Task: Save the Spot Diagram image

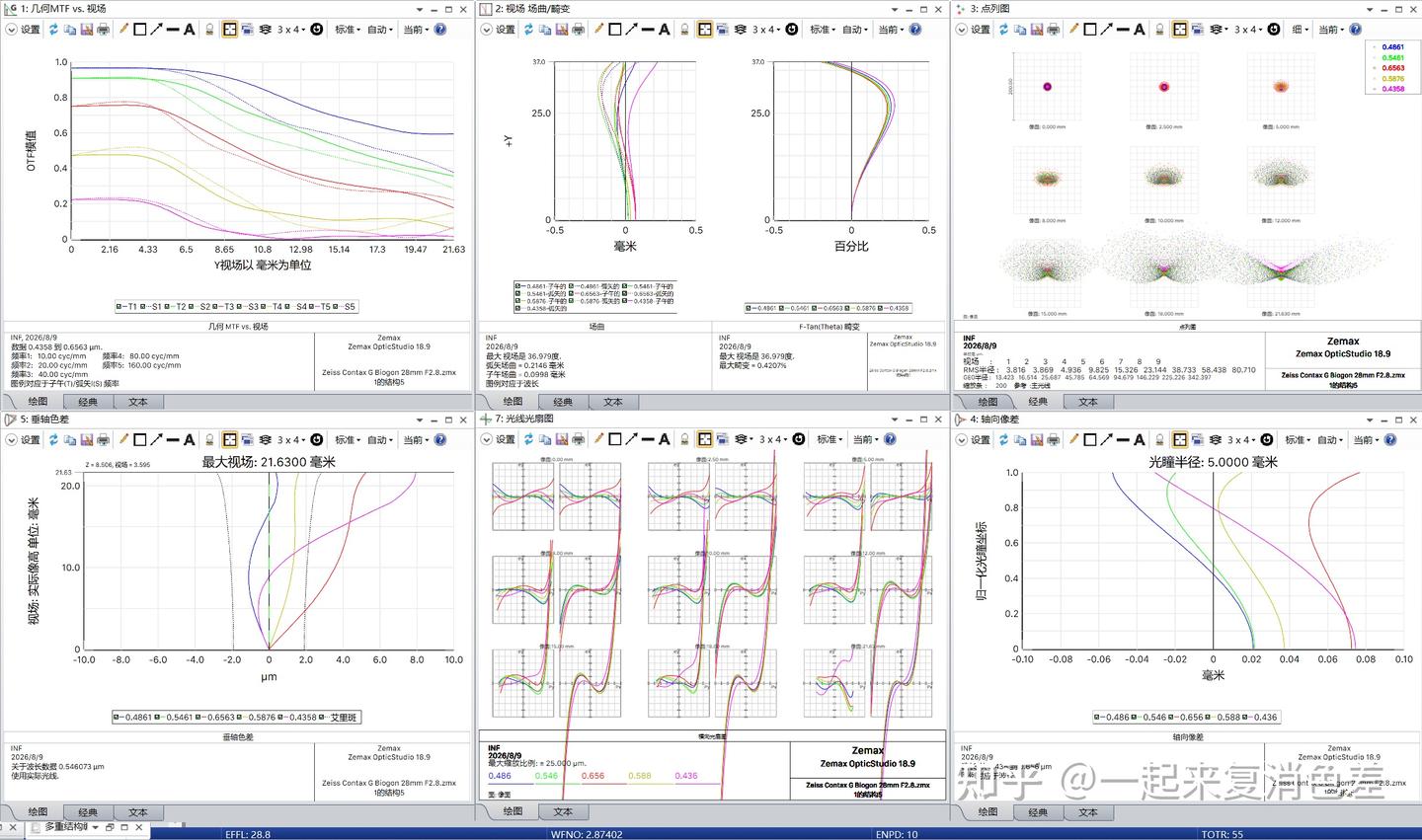Action: [x=1036, y=30]
